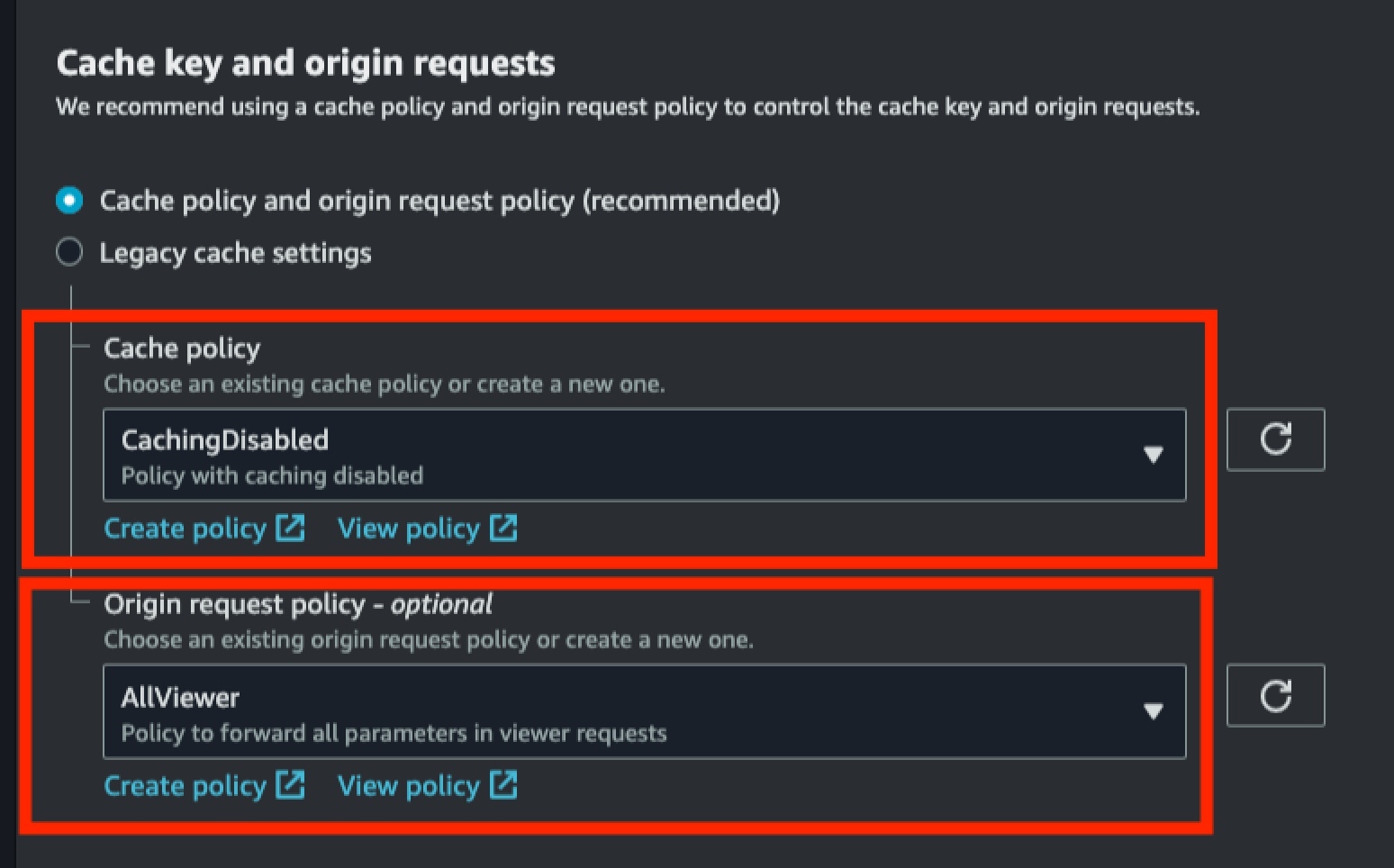
Task: Click external-link icon after Origin request Create policy
Action: pyautogui.click(x=290, y=784)
